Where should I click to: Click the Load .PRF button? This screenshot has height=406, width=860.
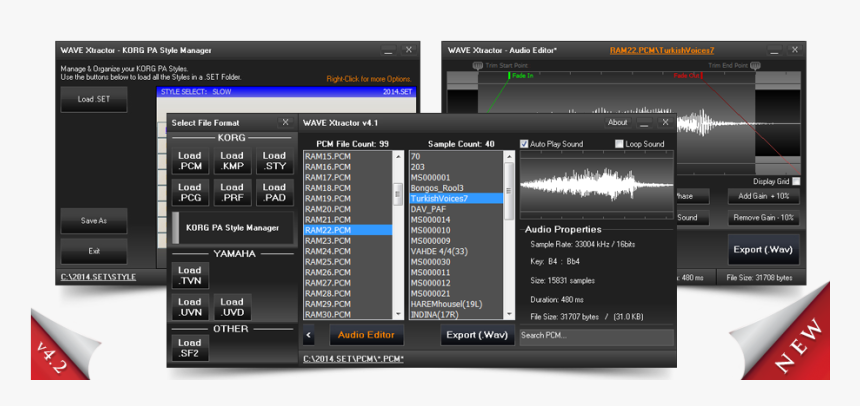coord(232,192)
